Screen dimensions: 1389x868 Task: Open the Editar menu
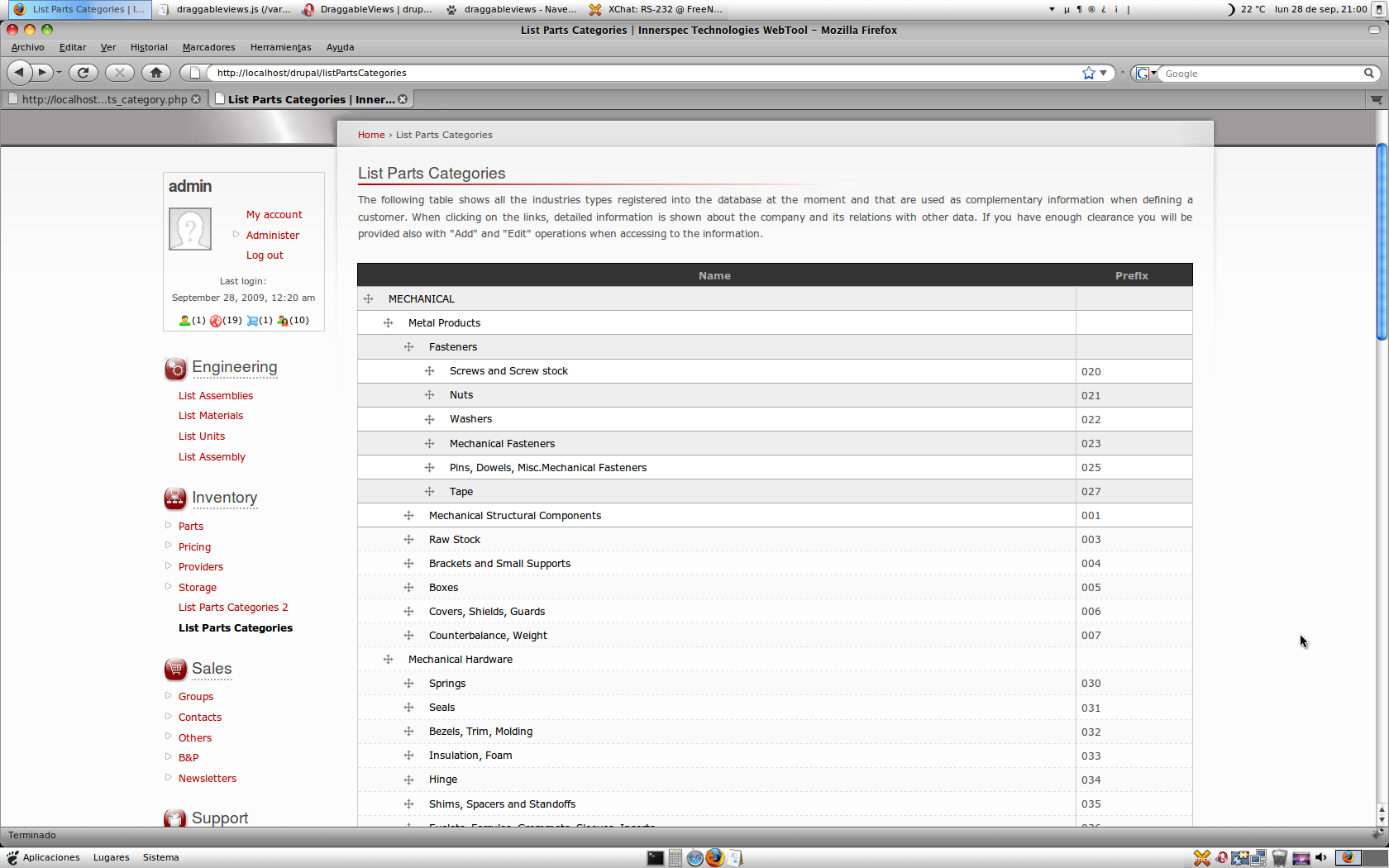[x=73, y=47]
